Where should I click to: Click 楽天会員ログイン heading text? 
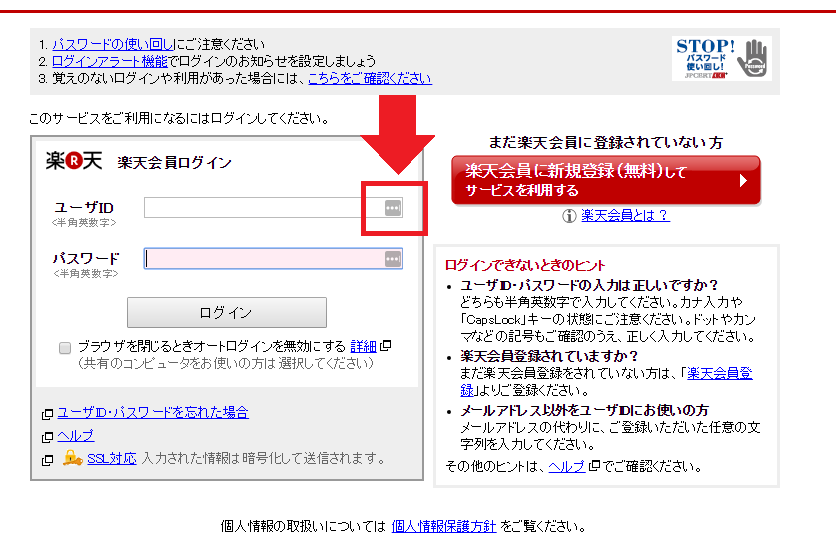174,163
